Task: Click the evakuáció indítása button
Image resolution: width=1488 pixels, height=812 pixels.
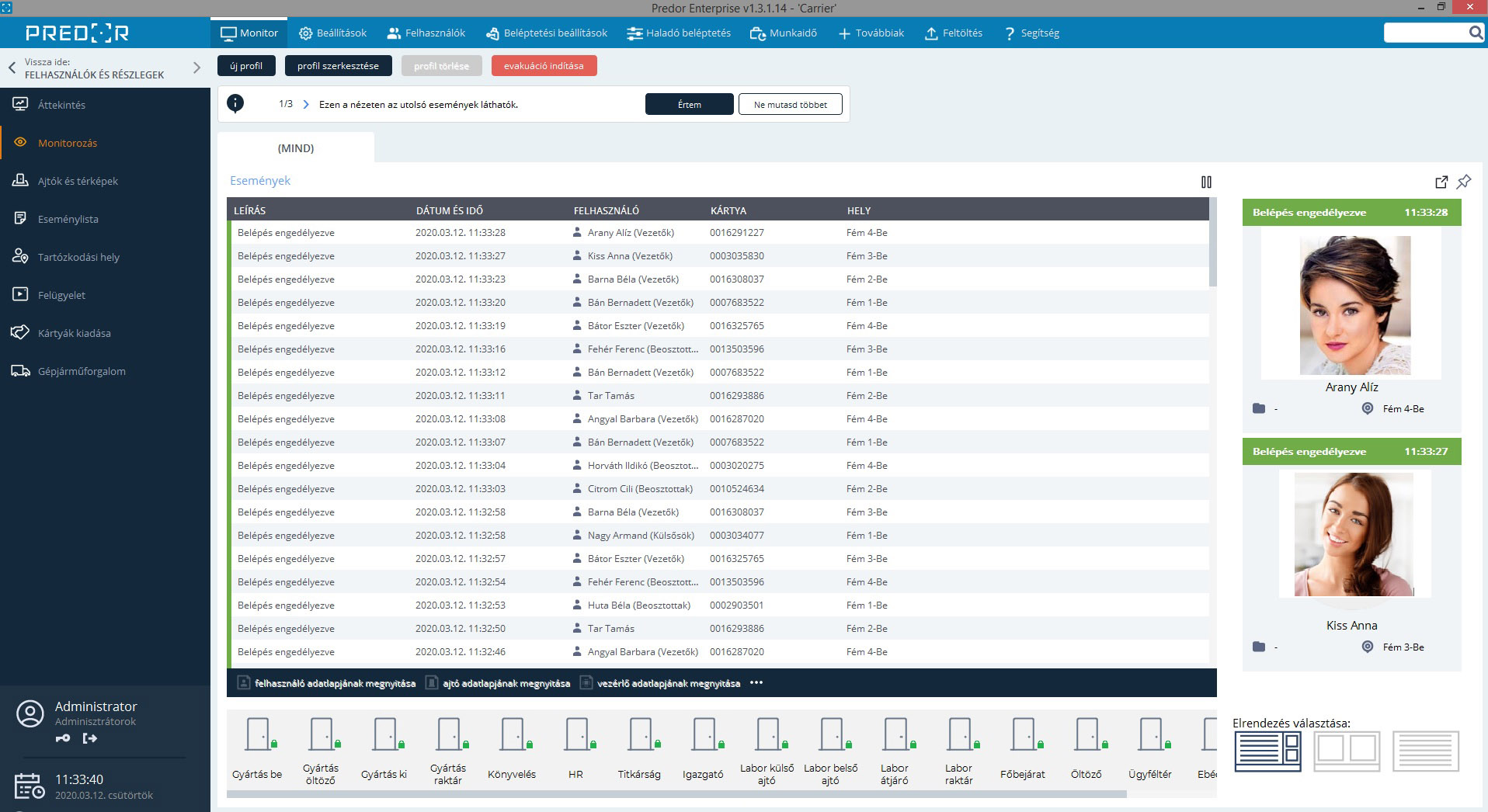Action: click(544, 66)
